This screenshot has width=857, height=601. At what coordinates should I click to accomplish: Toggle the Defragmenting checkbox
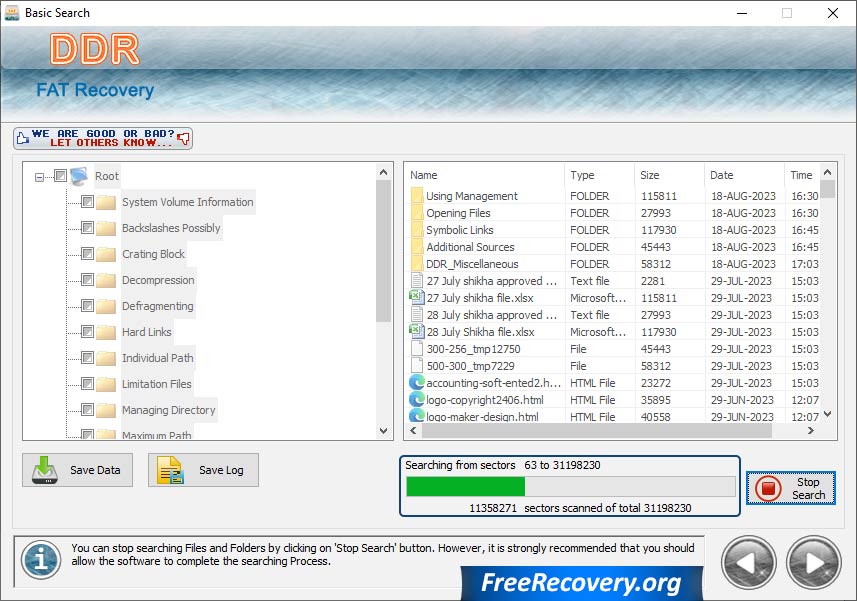click(x=87, y=305)
